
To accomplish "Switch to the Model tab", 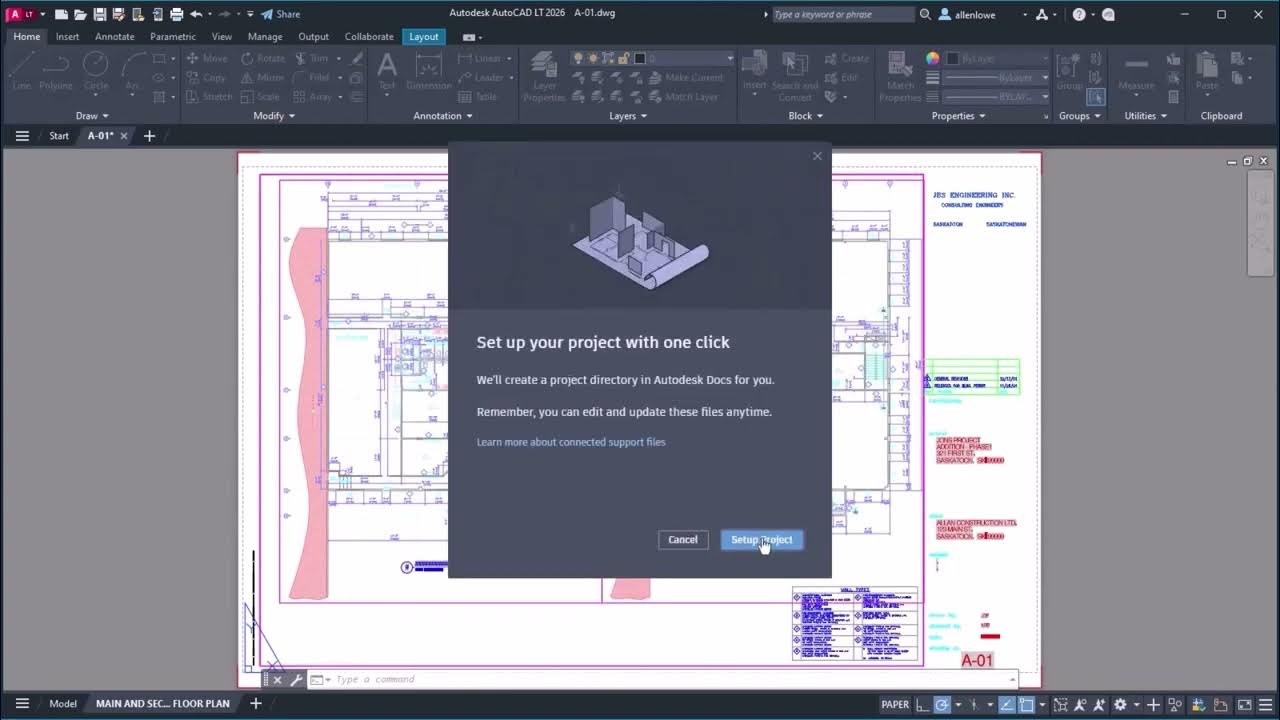I will pos(63,703).
